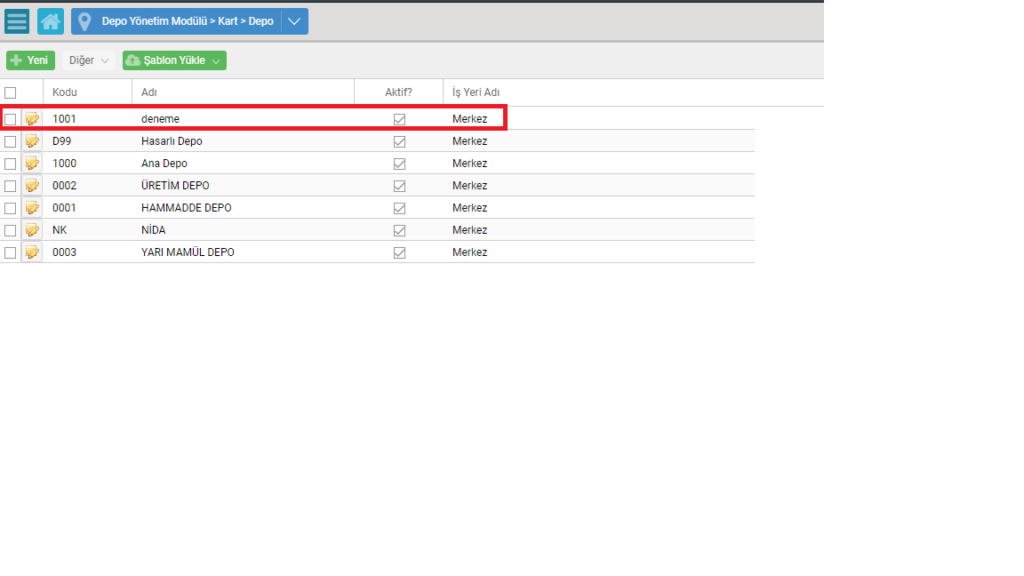Click the HAMMADDE DEPO name cell
The width and height of the screenshot is (1024, 576).
pos(186,208)
